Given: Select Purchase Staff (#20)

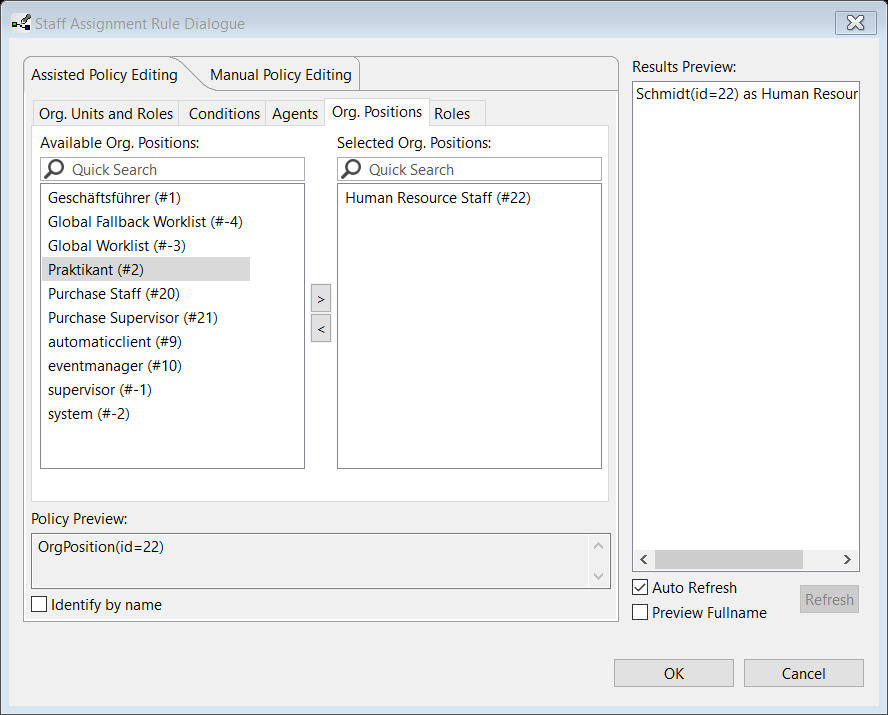Looking at the screenshot, I should pos(114,294).
